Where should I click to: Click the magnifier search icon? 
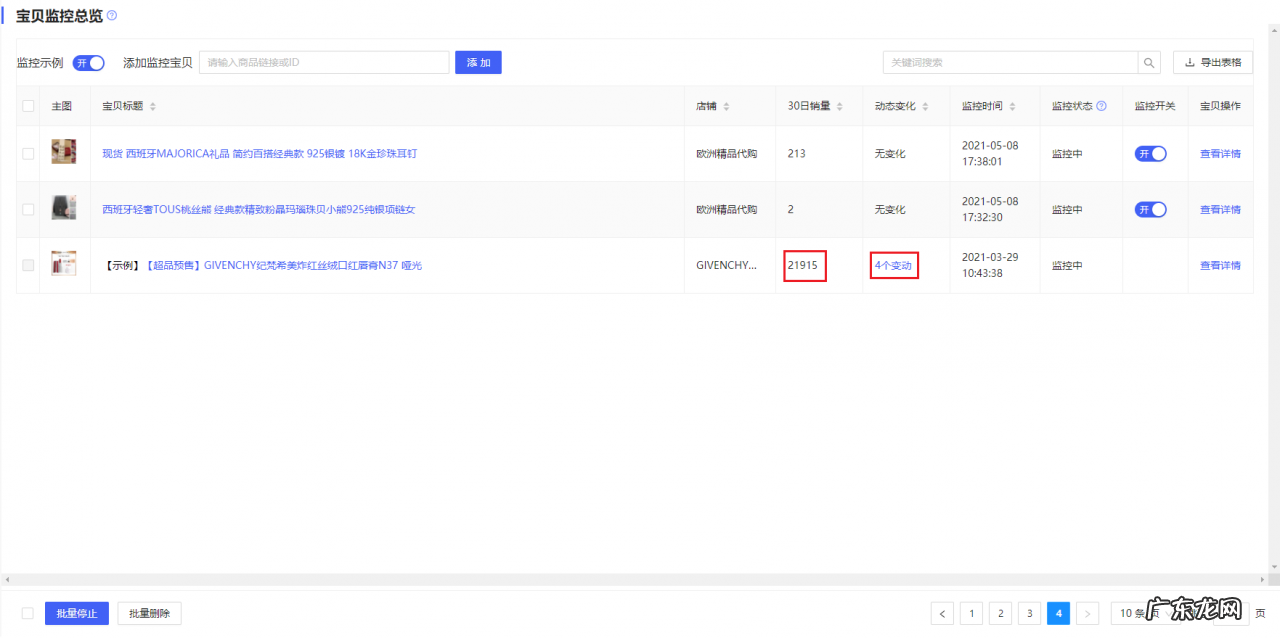tap(1150, 62)
